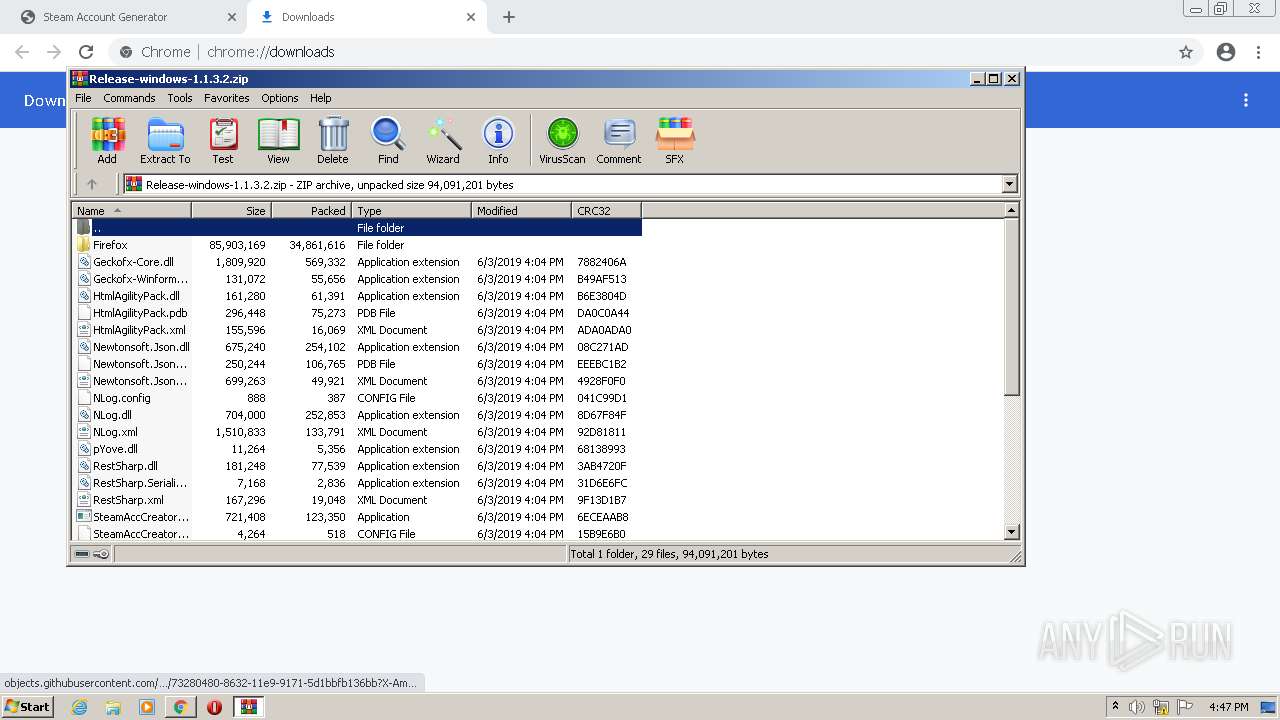
Task: Sort files by Type column
Action: 411,210
